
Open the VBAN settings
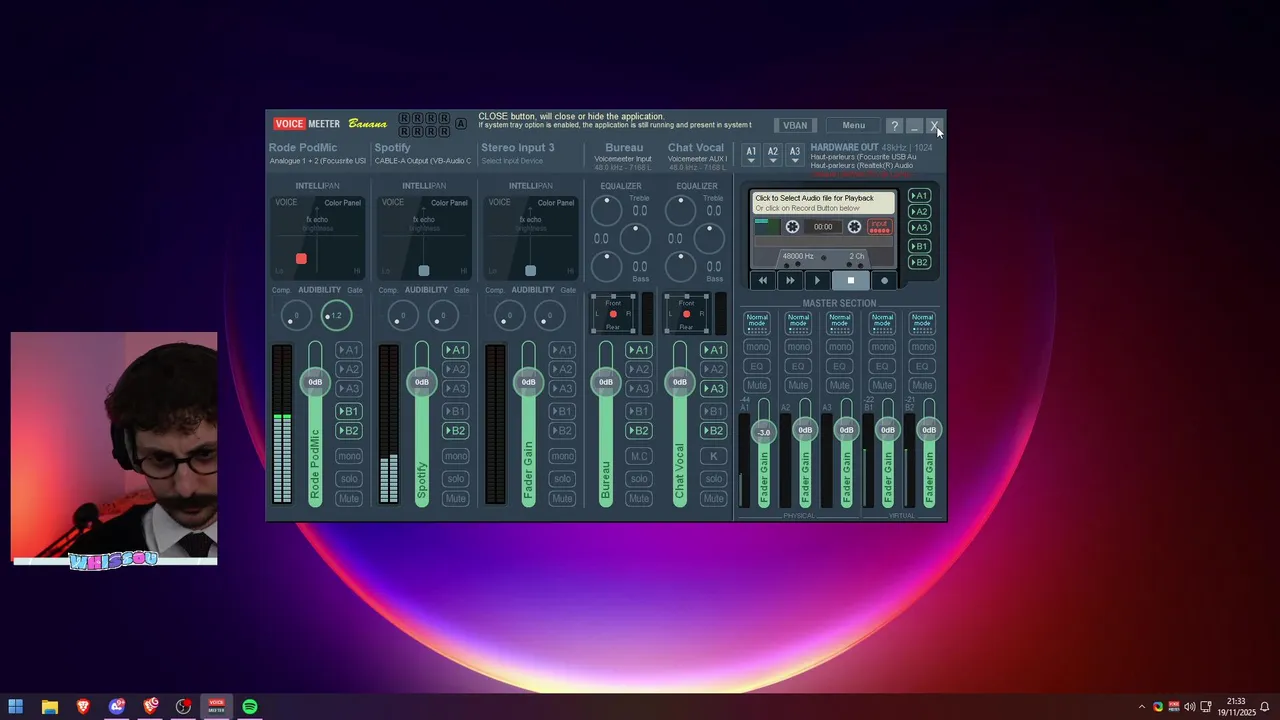click(x=795, y=126)
